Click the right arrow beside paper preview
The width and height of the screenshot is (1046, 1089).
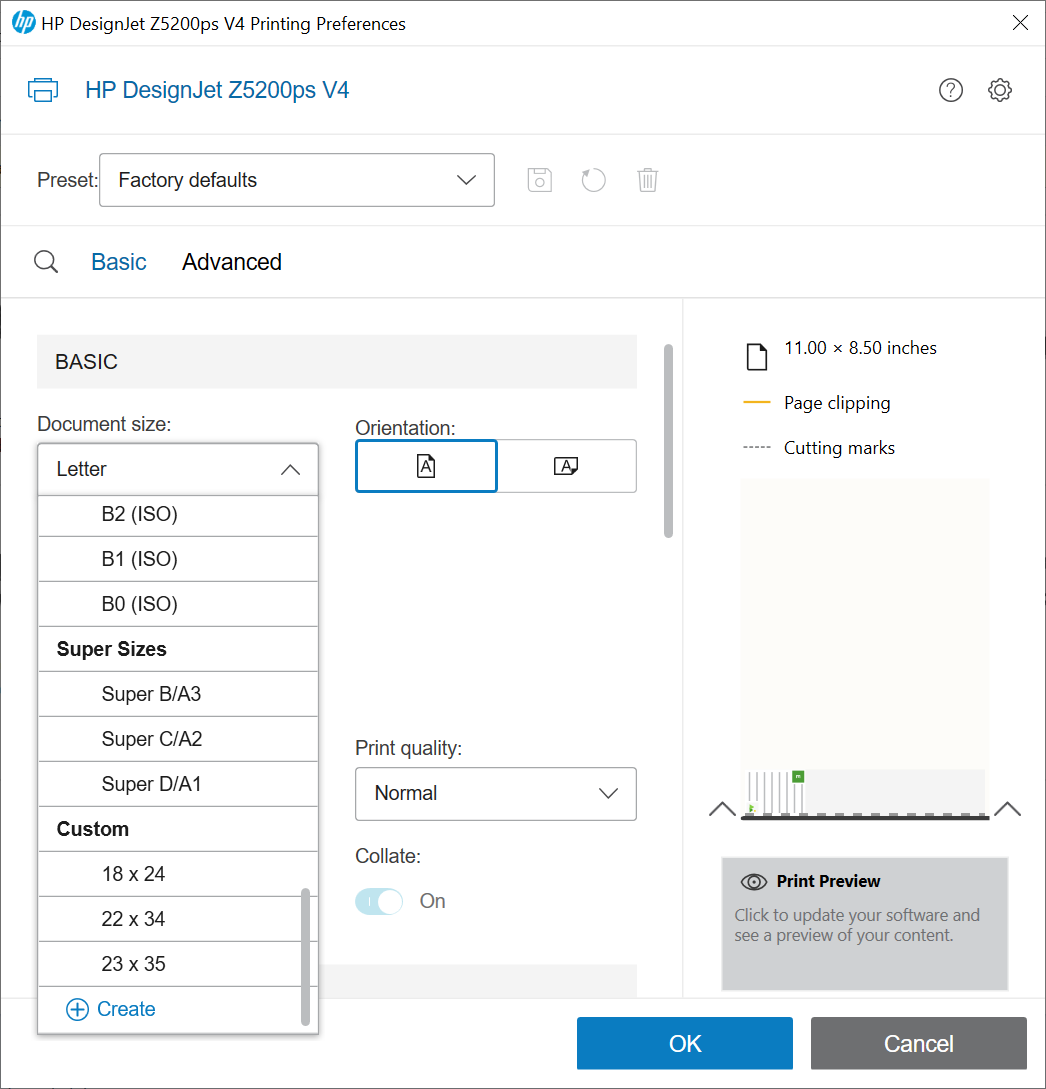click(1007, 809)
